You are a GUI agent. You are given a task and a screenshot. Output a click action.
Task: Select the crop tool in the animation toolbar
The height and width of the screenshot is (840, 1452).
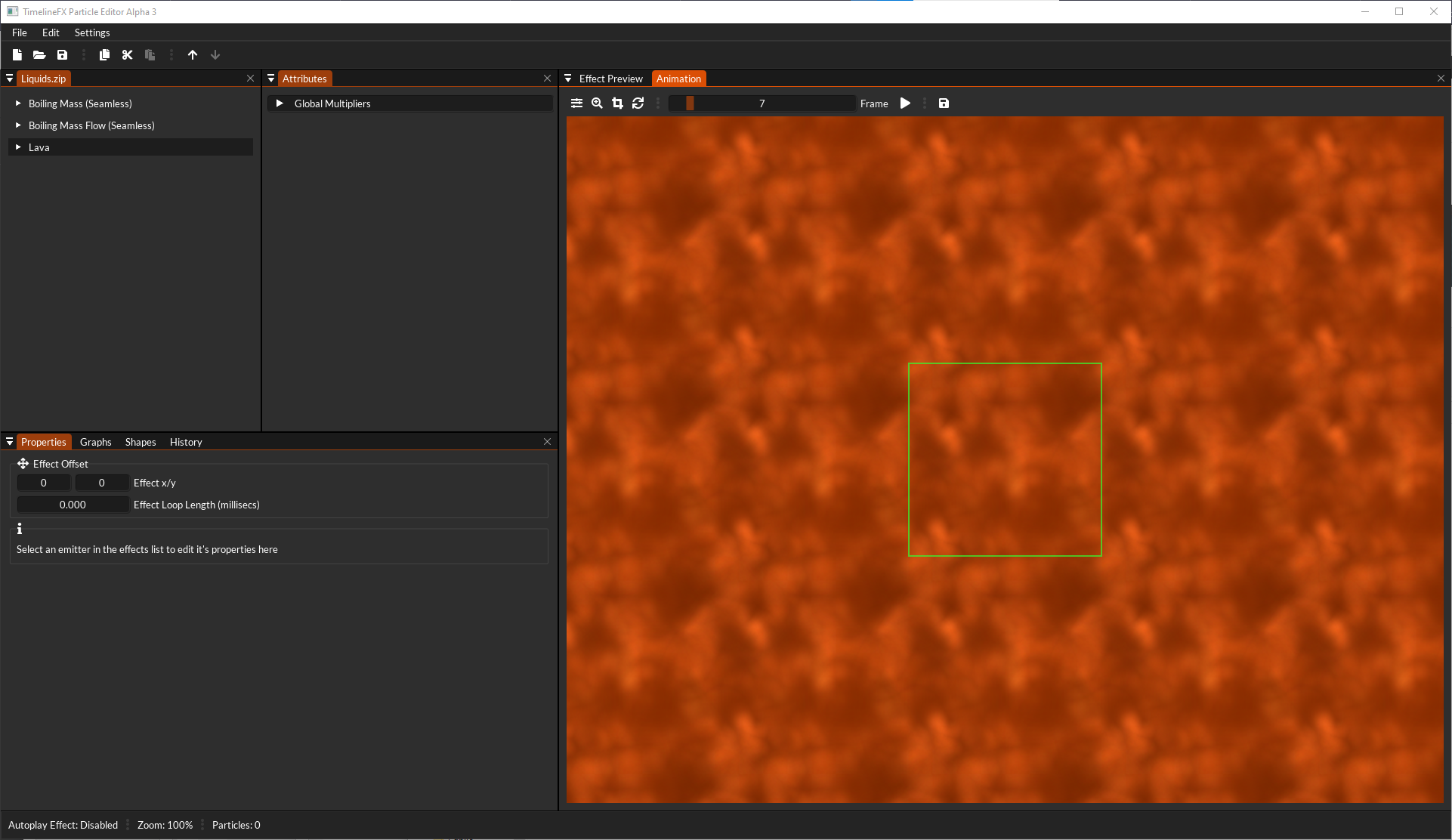click(x=617, y=103)
